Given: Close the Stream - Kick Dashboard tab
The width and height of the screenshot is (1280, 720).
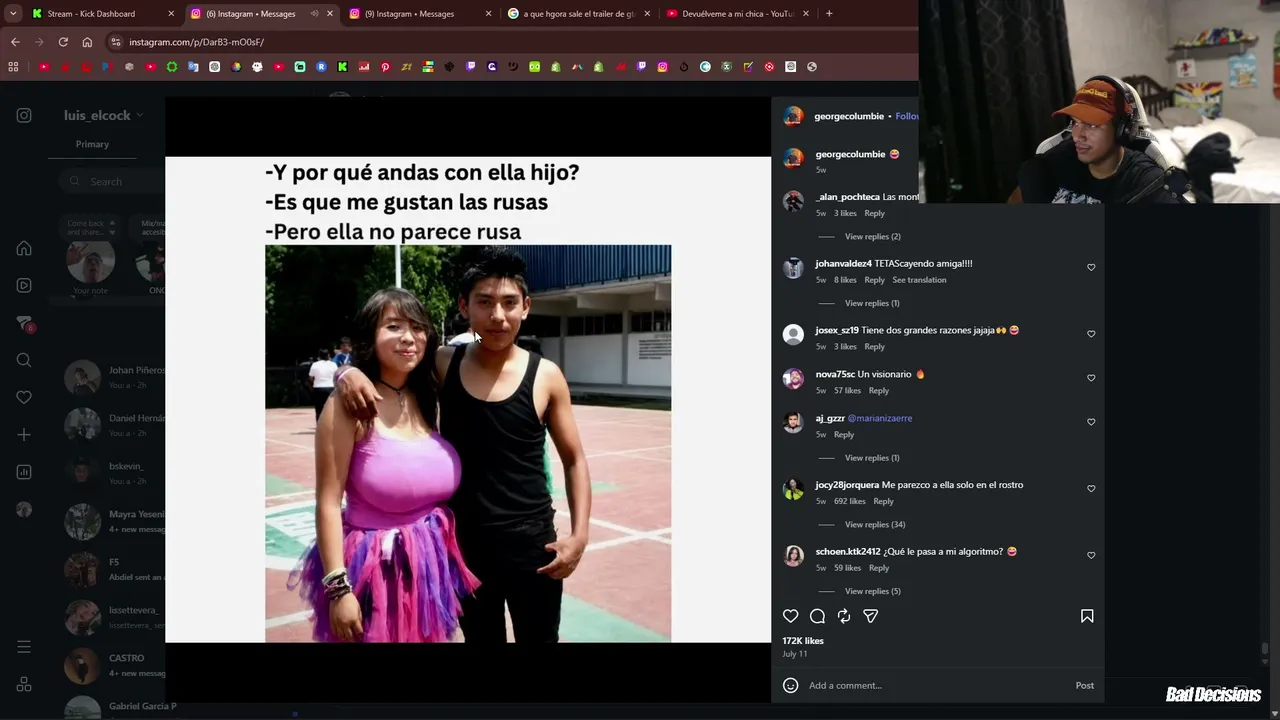Looking at the screenshot, I should [x=171, y=14].
